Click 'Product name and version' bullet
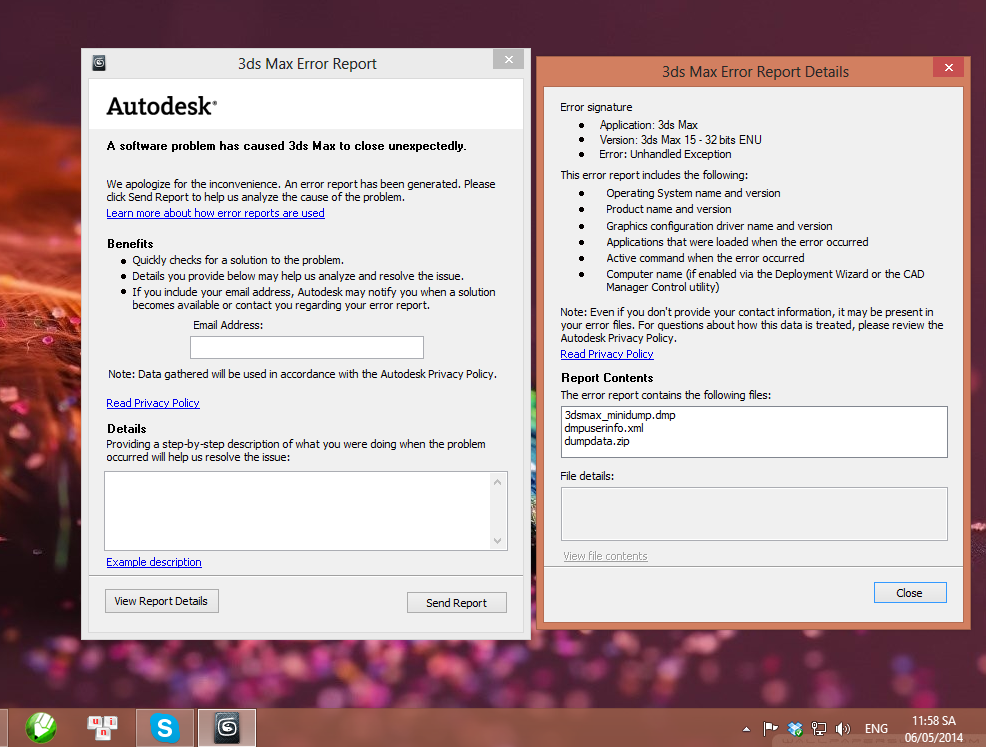 coord(668,209)
